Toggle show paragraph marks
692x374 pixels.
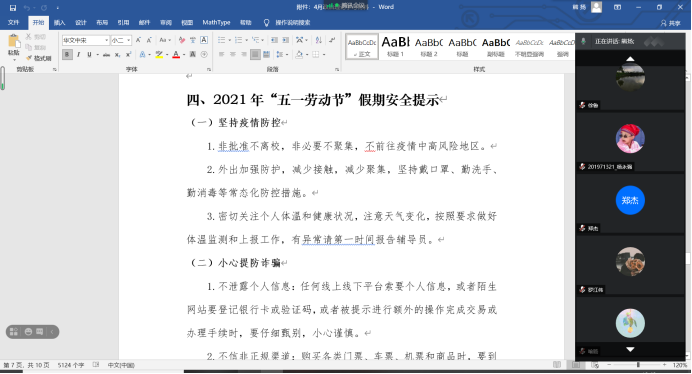[332, 40]
